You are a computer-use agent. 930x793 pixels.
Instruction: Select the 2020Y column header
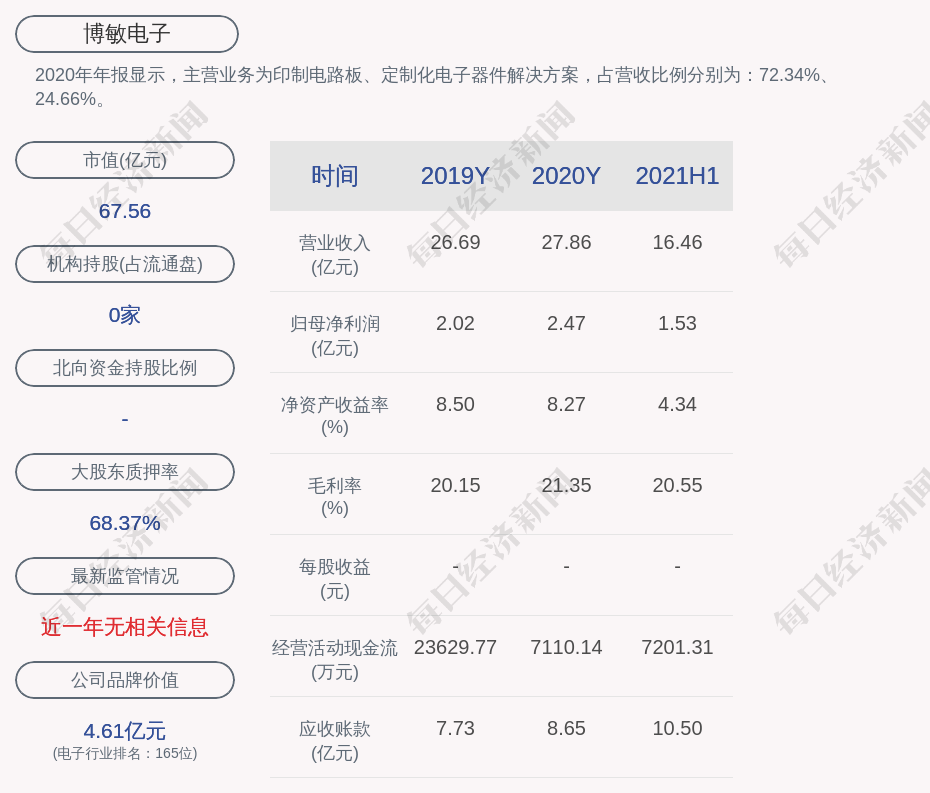566,176
